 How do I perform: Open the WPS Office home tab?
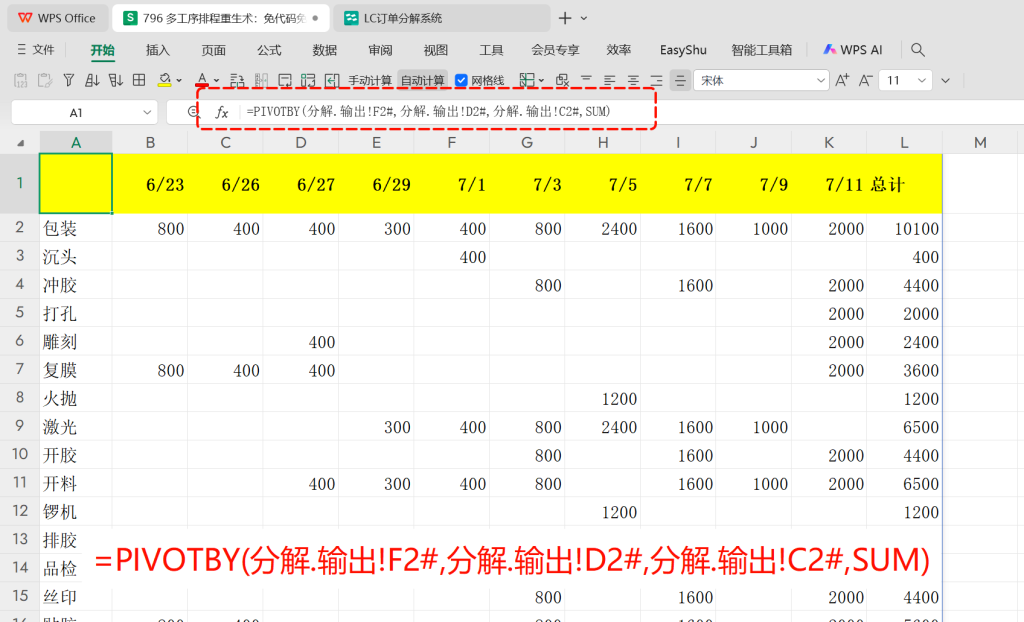coord(57,18)
